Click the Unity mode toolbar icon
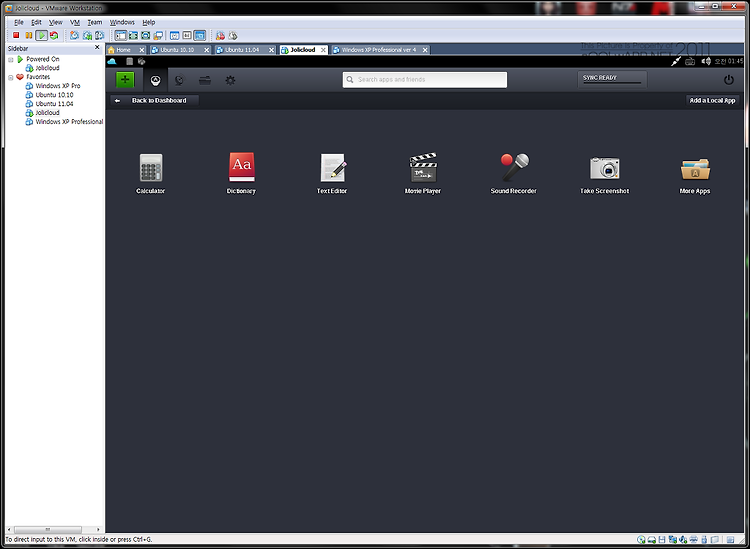This screenshot has width=750, height=549. (158, 35)
